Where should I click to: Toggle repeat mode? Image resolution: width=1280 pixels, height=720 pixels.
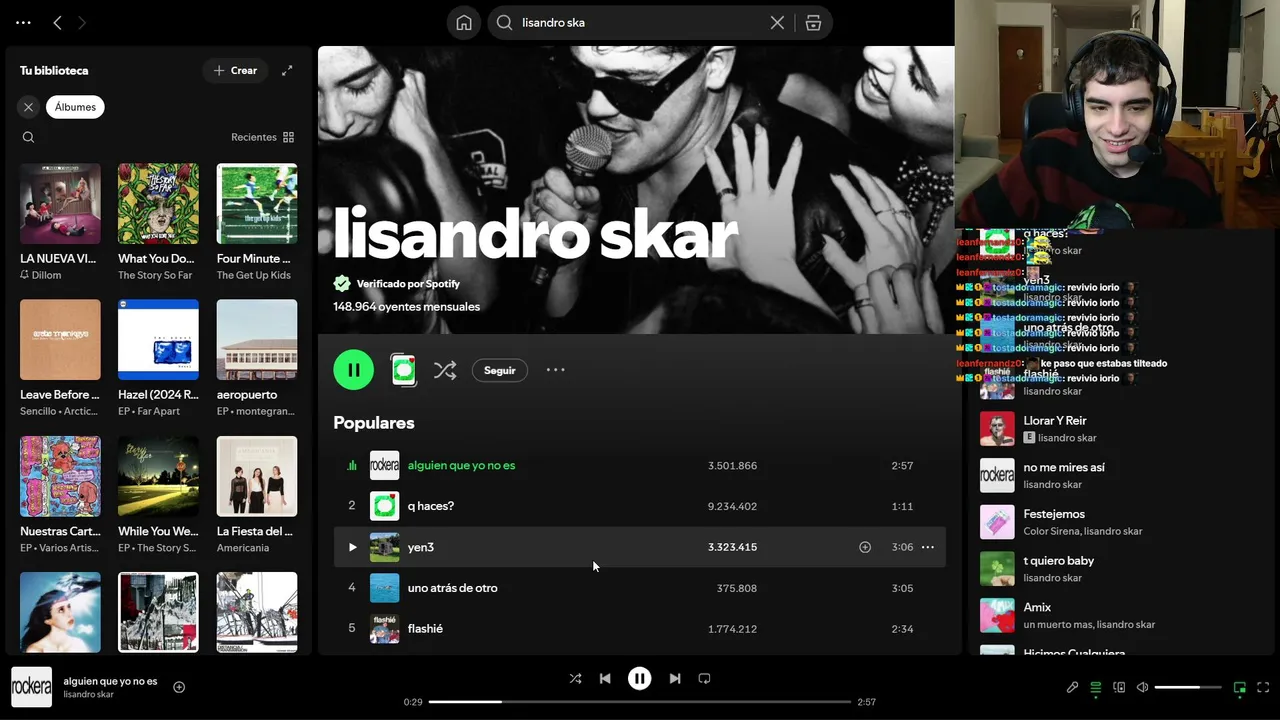[704, 678]
